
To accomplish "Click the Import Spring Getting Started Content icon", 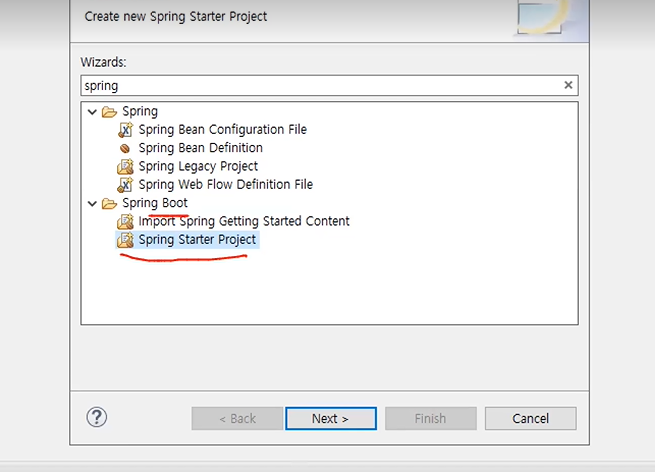I will [x=125, y=221].
